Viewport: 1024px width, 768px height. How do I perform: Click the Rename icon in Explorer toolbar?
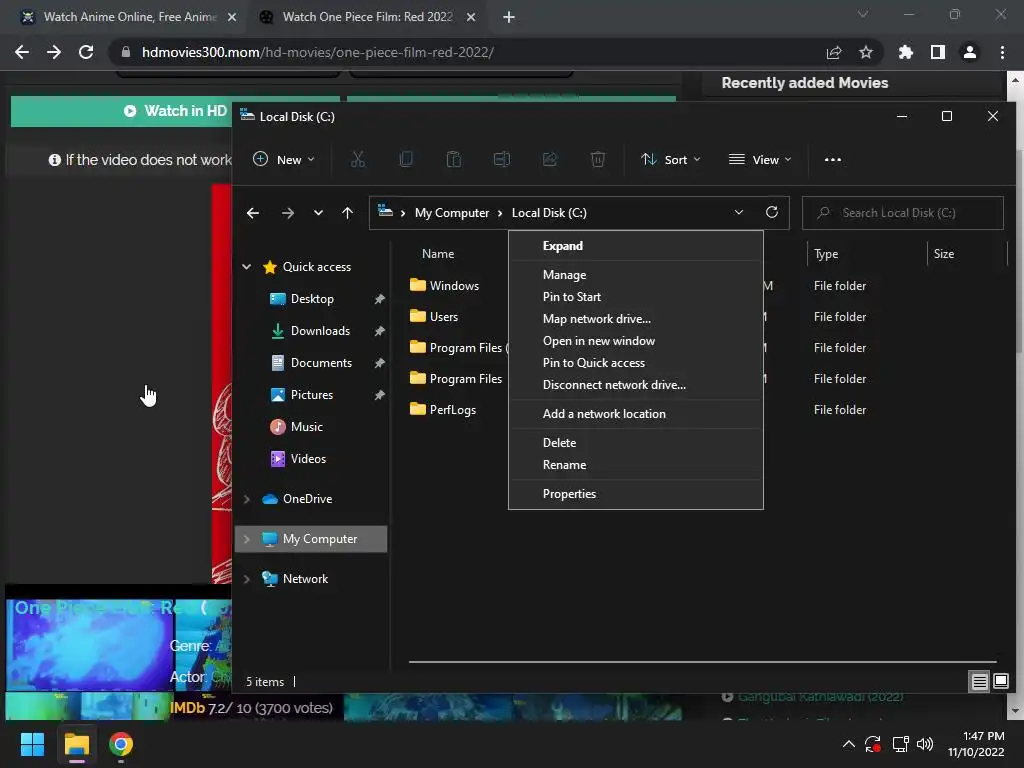pos(502,159)
